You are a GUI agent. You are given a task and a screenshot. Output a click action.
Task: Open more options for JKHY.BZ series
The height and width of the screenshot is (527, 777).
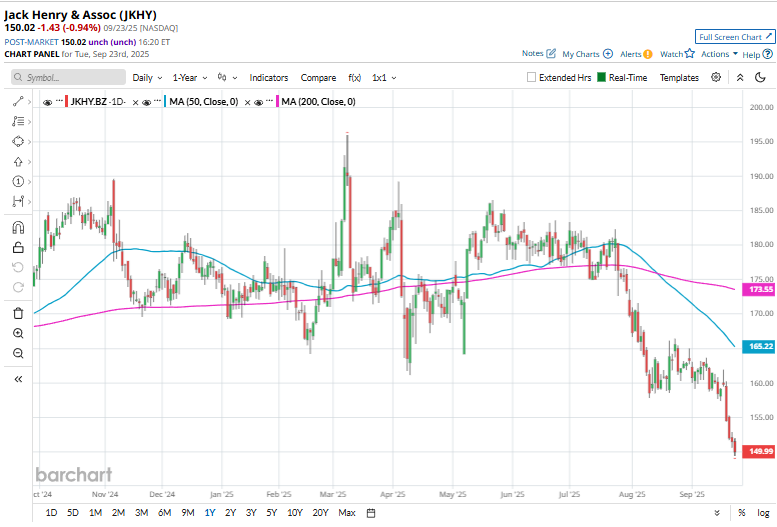point(59,101)
